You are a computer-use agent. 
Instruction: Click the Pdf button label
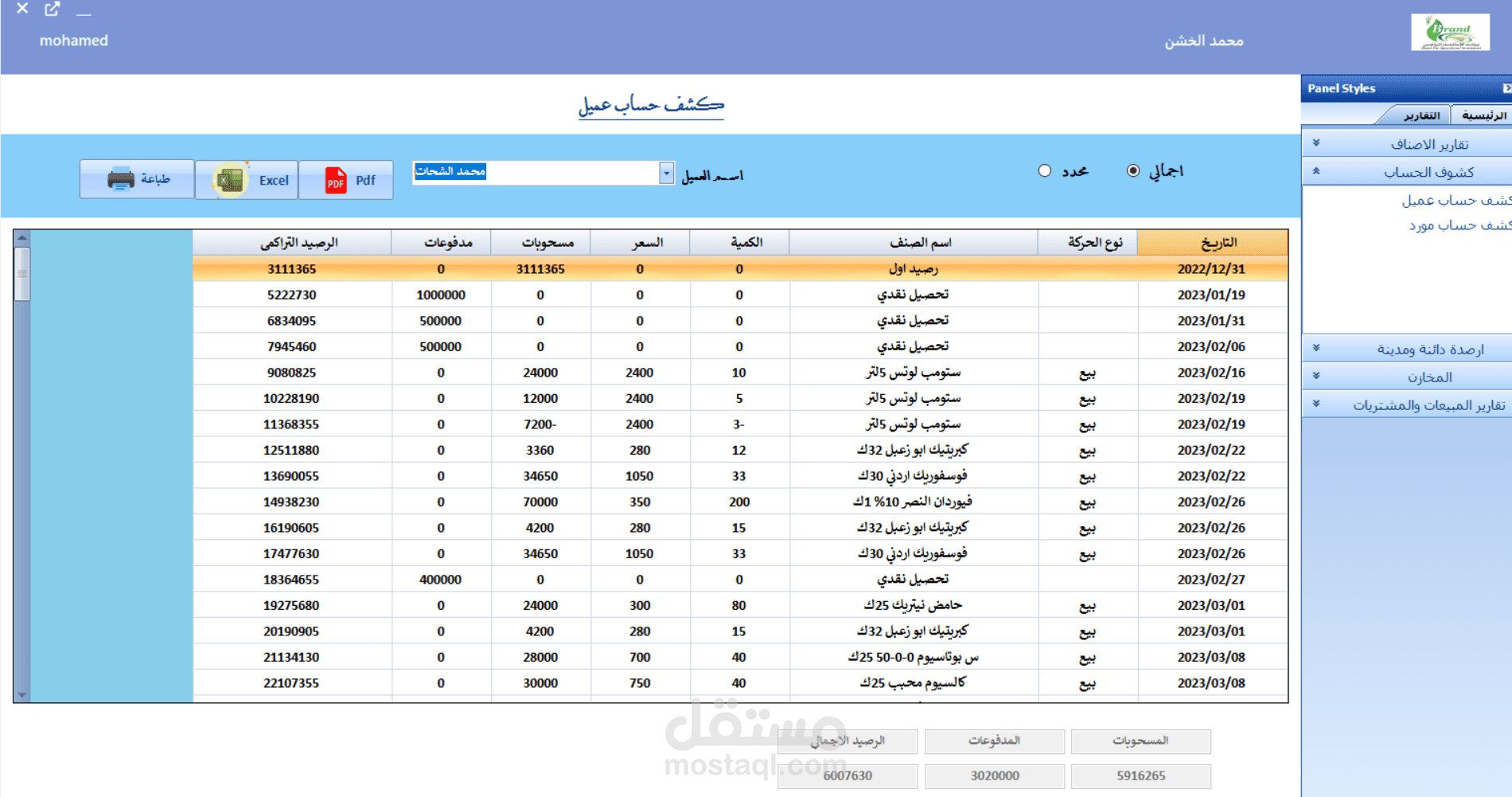point(365,181)
